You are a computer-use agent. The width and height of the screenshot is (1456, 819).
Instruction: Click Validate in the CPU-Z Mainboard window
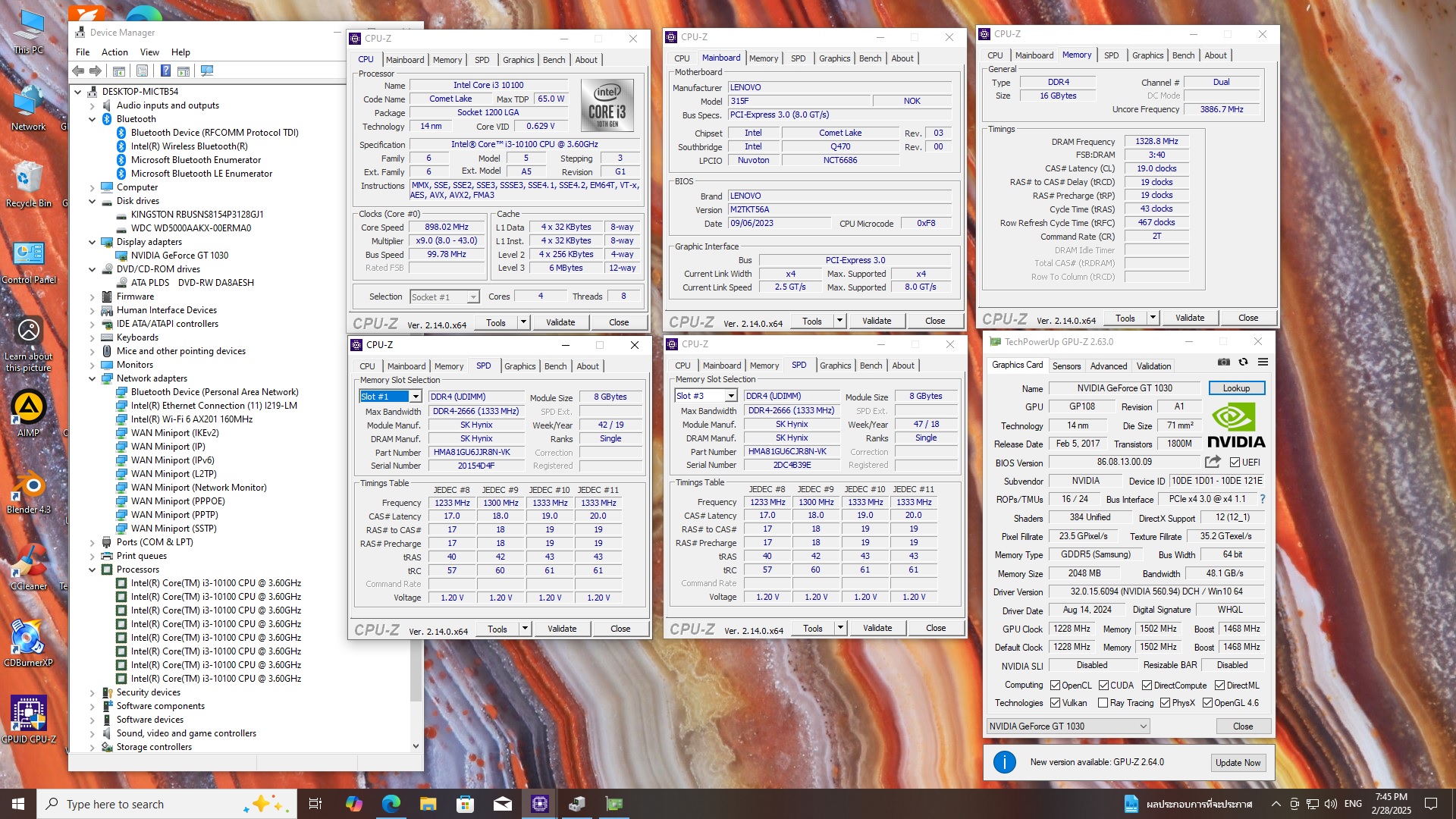pyautogui.click(x=877, y=321)
